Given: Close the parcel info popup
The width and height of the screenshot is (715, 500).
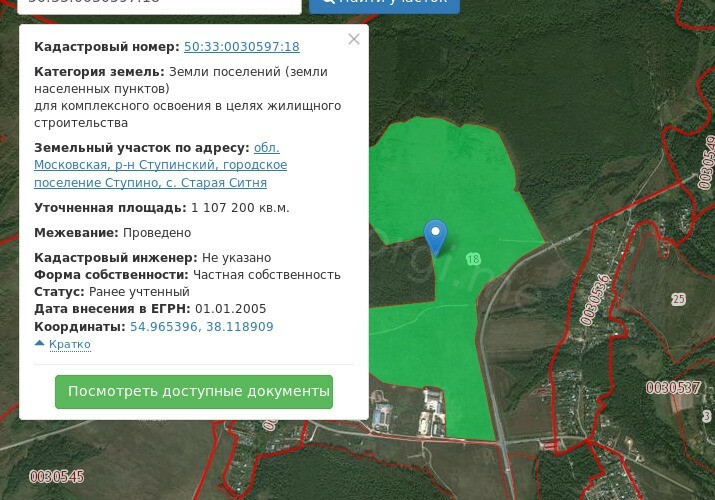Looking at the screenshot, I should (353, 40).
